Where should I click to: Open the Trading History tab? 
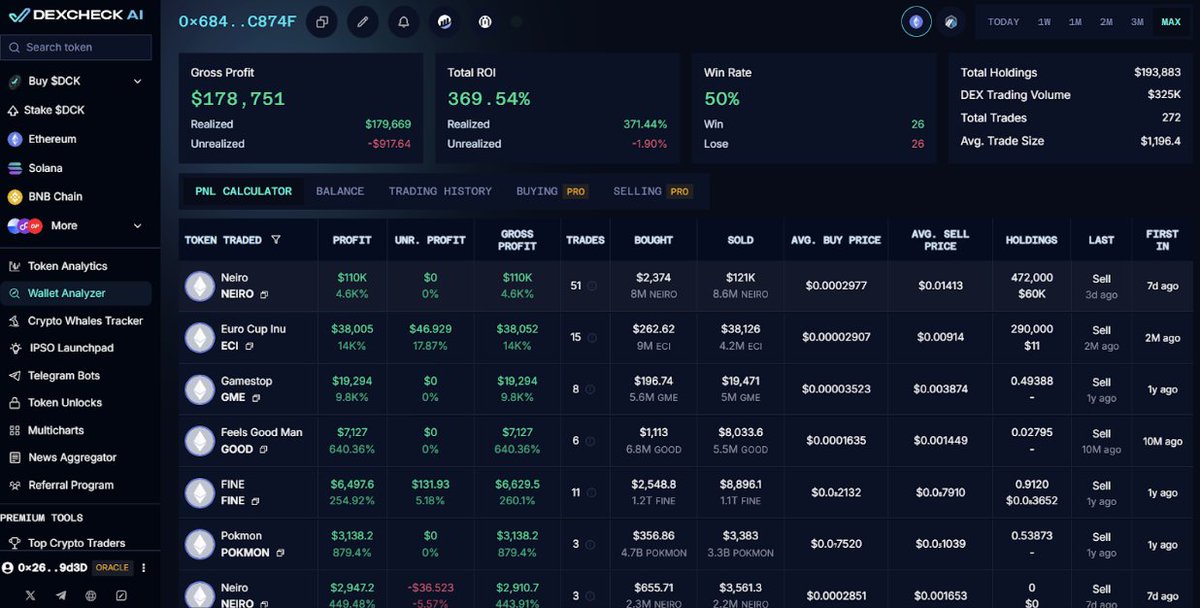(440, 191)
